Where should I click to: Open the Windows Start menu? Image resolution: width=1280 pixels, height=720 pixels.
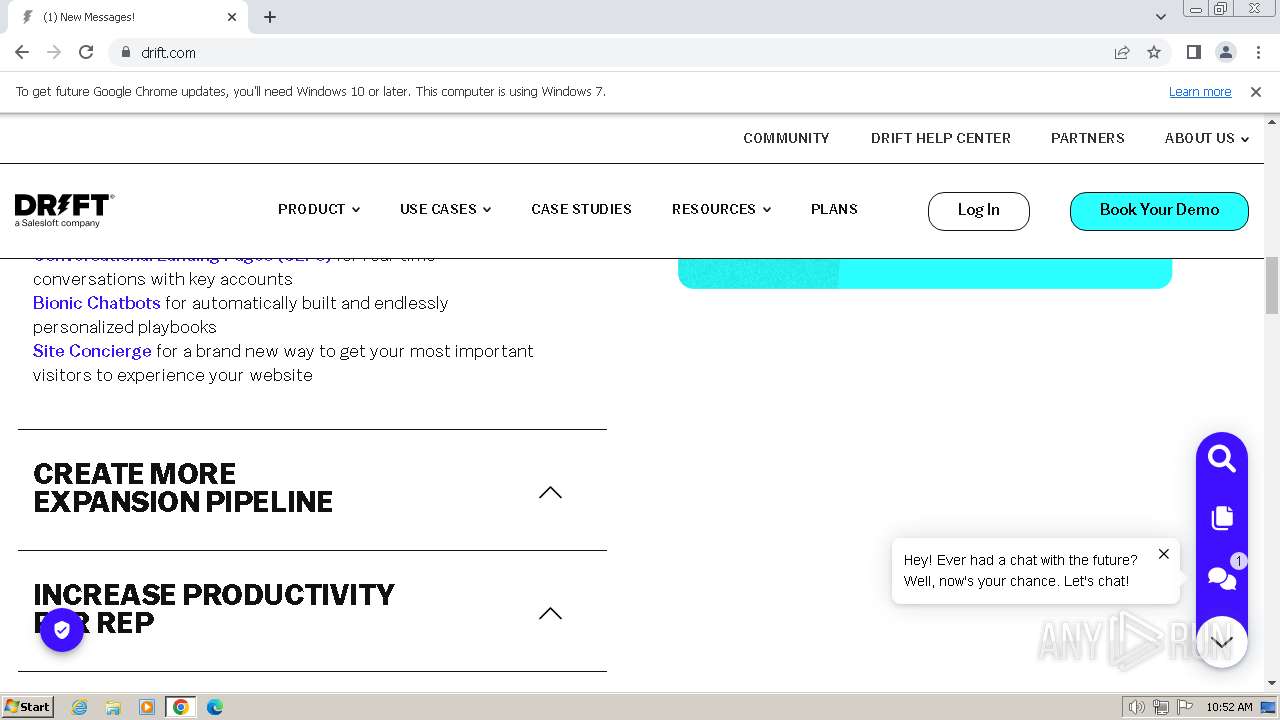pyautogui.click(x=28, y=707)
